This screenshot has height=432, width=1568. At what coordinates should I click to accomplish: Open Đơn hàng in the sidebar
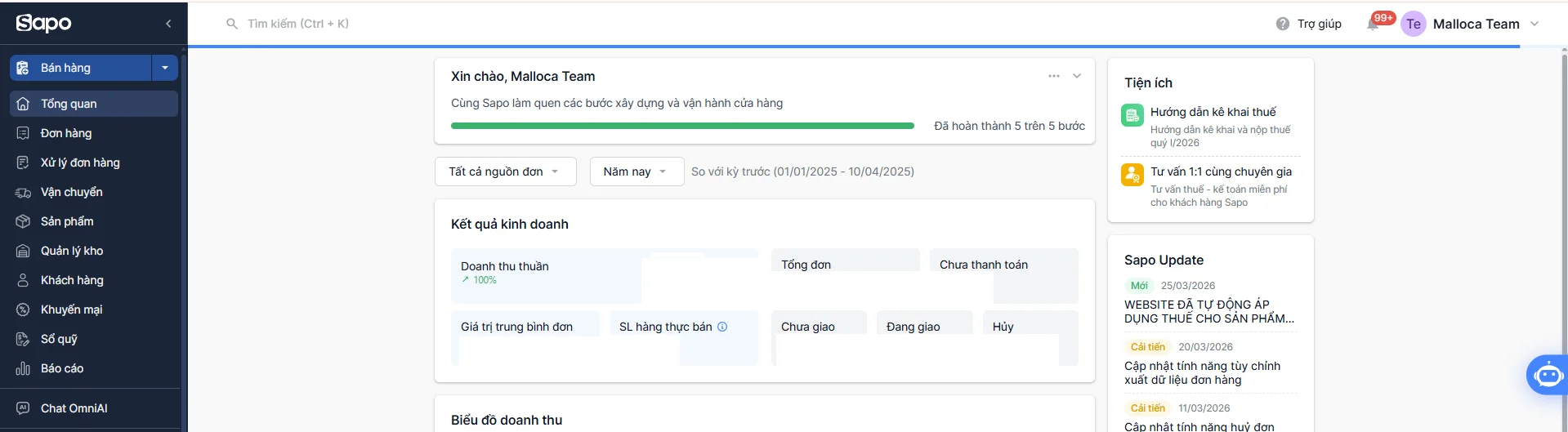(x=94, y=133)
